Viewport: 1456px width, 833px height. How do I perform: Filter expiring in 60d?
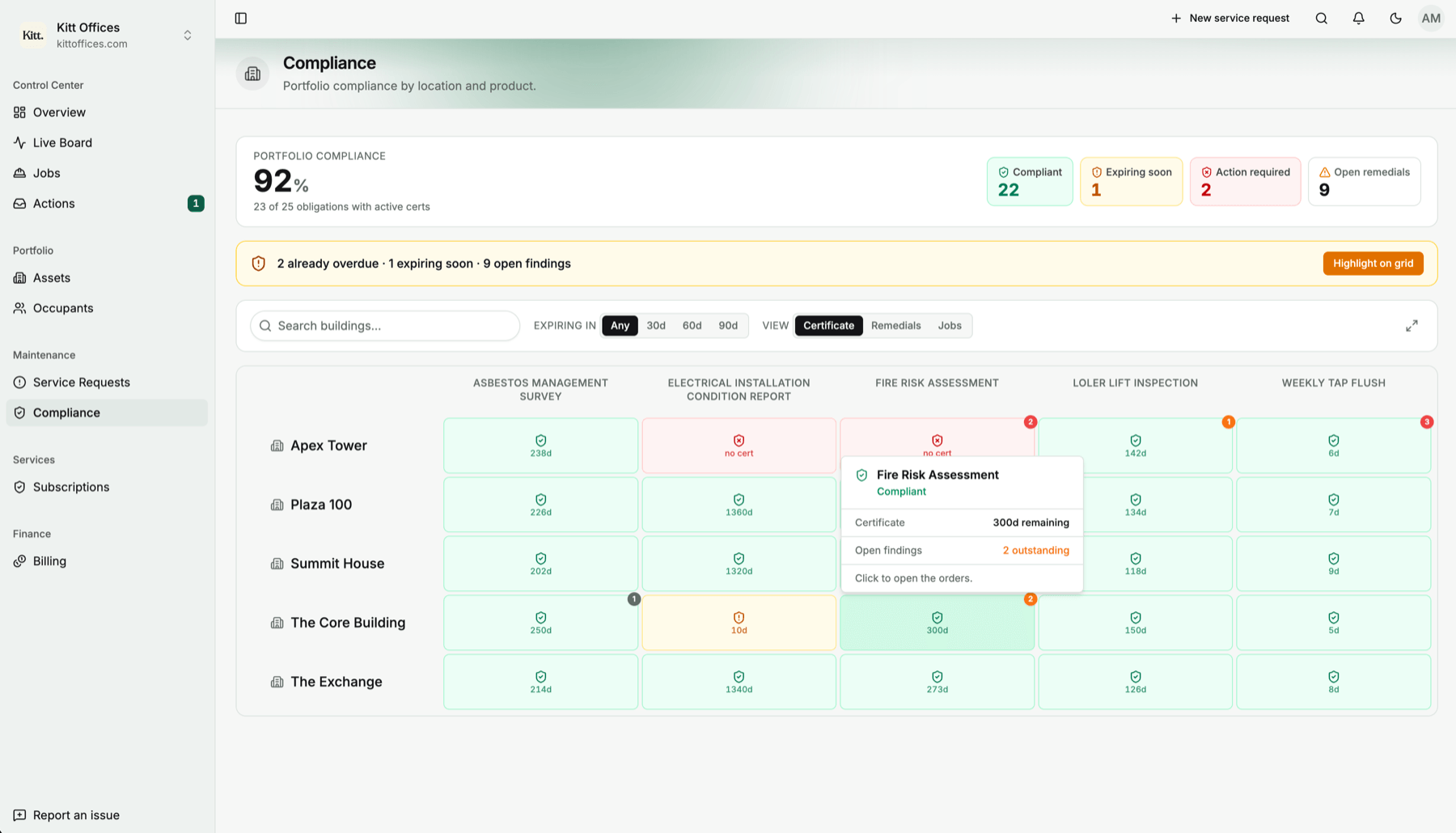click(692, 325)
